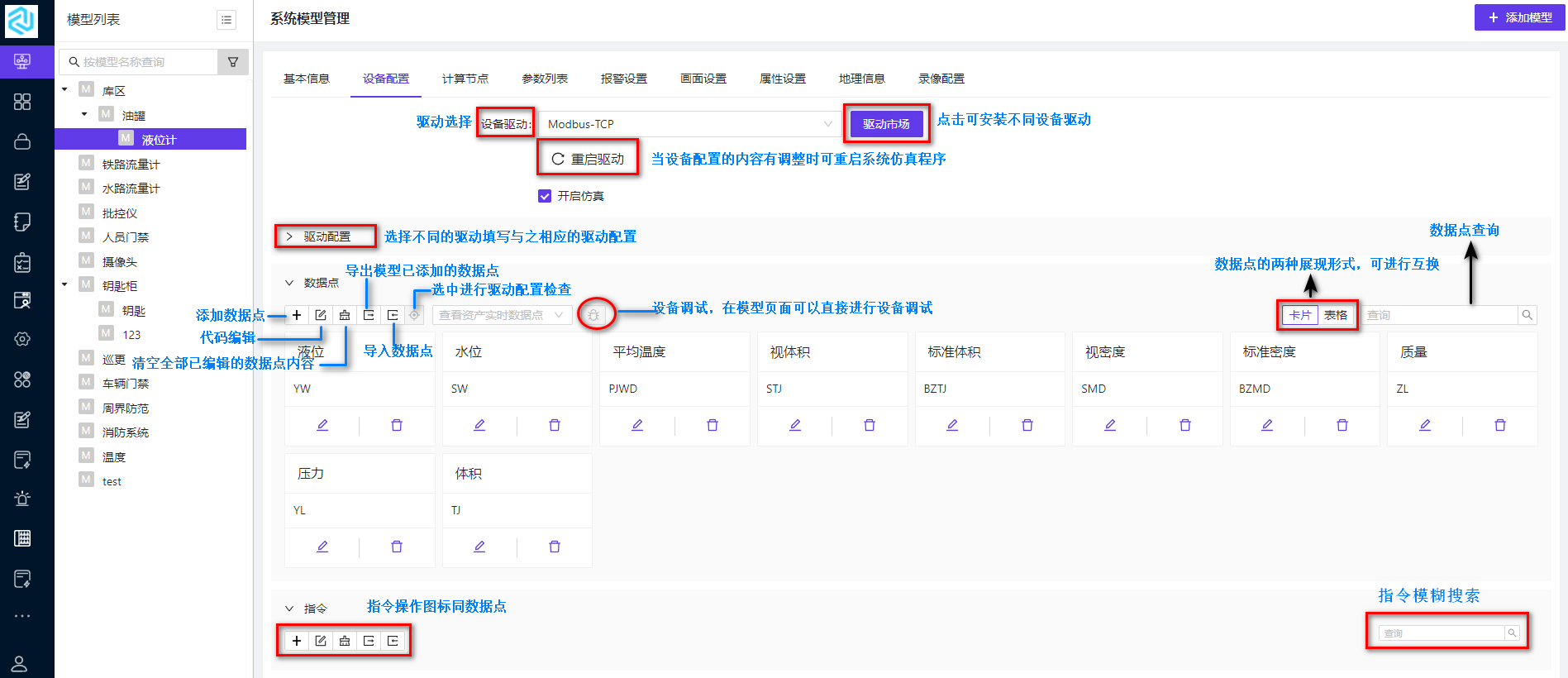Click the data point 查询 search field
Viewport: 1568px width, 678px height.
(x=1440, y=315)
